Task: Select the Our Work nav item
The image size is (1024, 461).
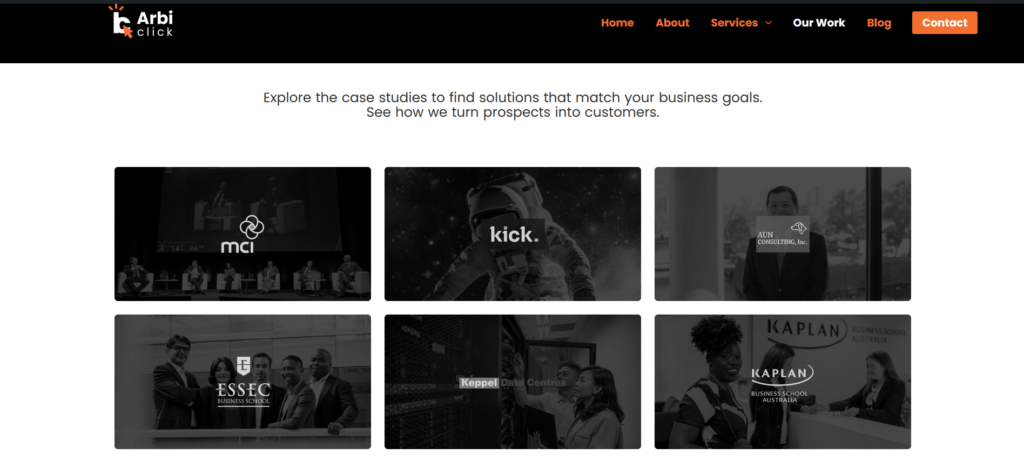Action: [819, 23]
